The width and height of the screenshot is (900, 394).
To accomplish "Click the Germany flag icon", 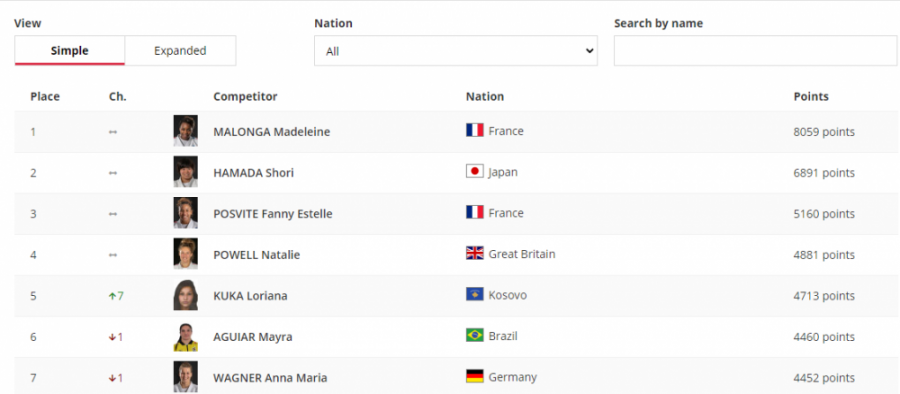I will tap(475, 377).
